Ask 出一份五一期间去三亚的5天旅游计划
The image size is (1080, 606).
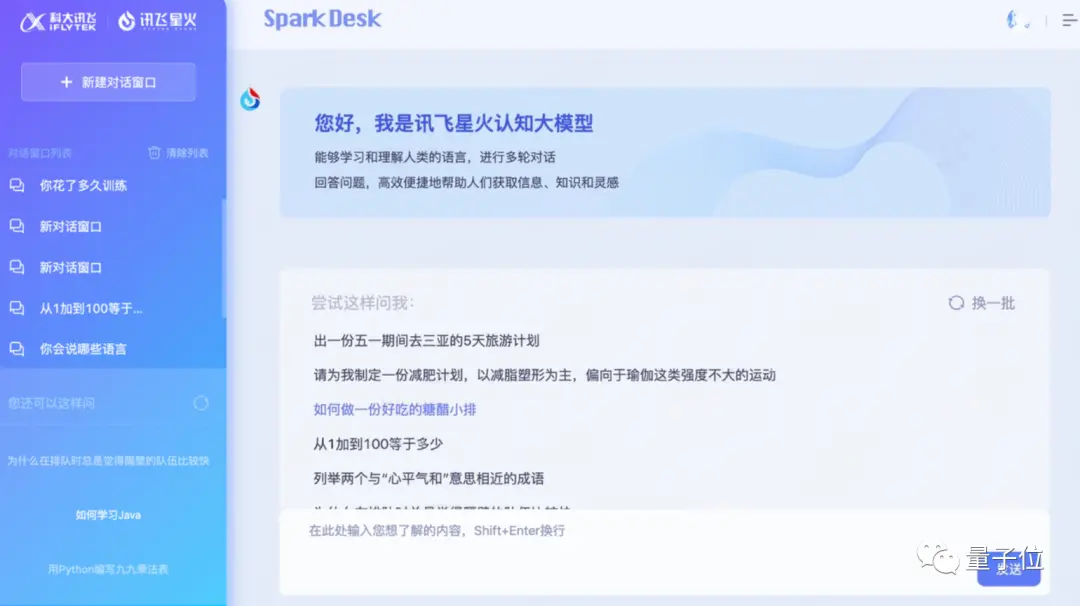click(x=426, y=341)
